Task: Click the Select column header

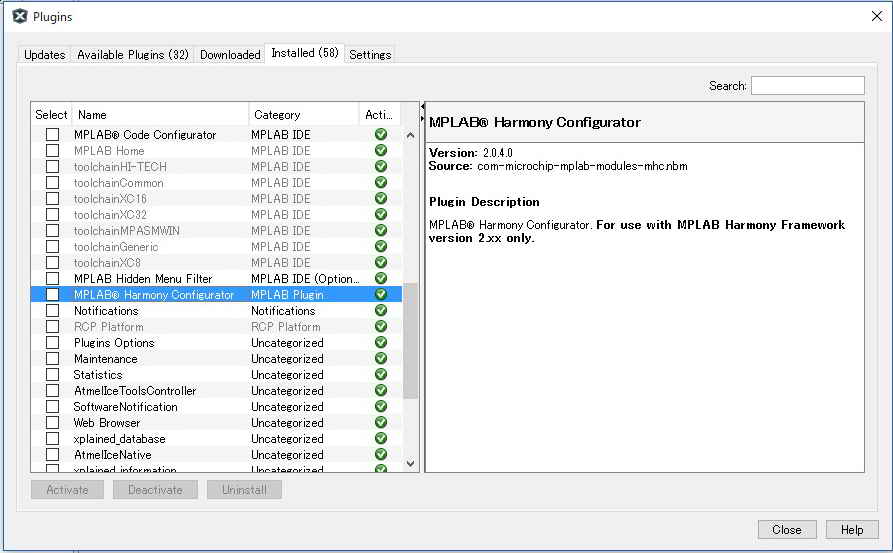Action: click(51, 114)
